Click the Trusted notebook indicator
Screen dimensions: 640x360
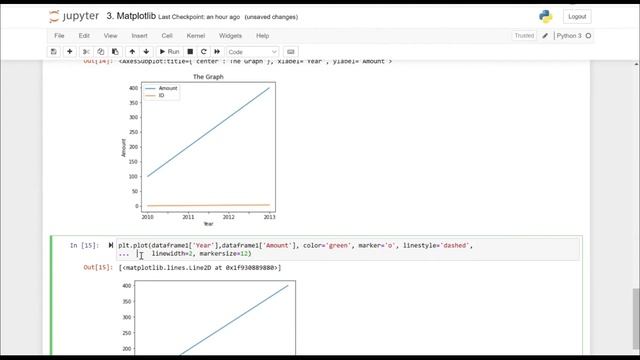point(524,36)
